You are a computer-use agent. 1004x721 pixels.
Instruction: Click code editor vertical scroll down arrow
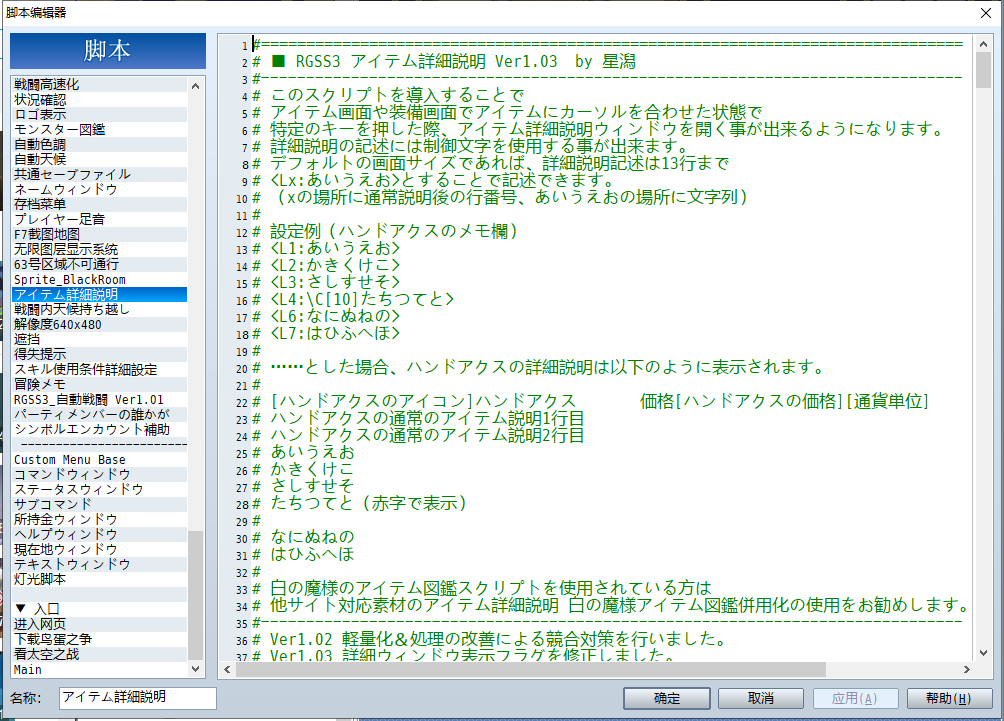click(x=984, y=653)
